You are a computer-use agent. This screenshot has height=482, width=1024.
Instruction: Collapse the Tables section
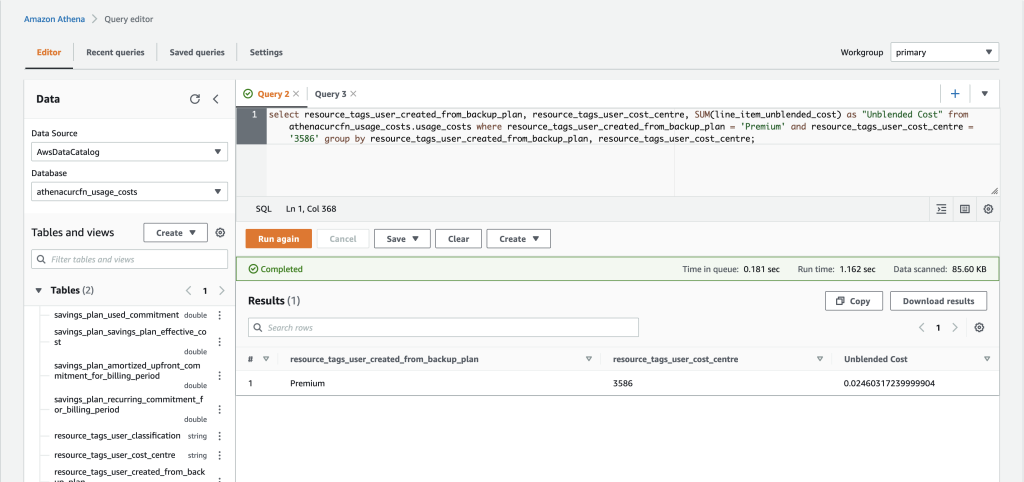pos(38,290)
